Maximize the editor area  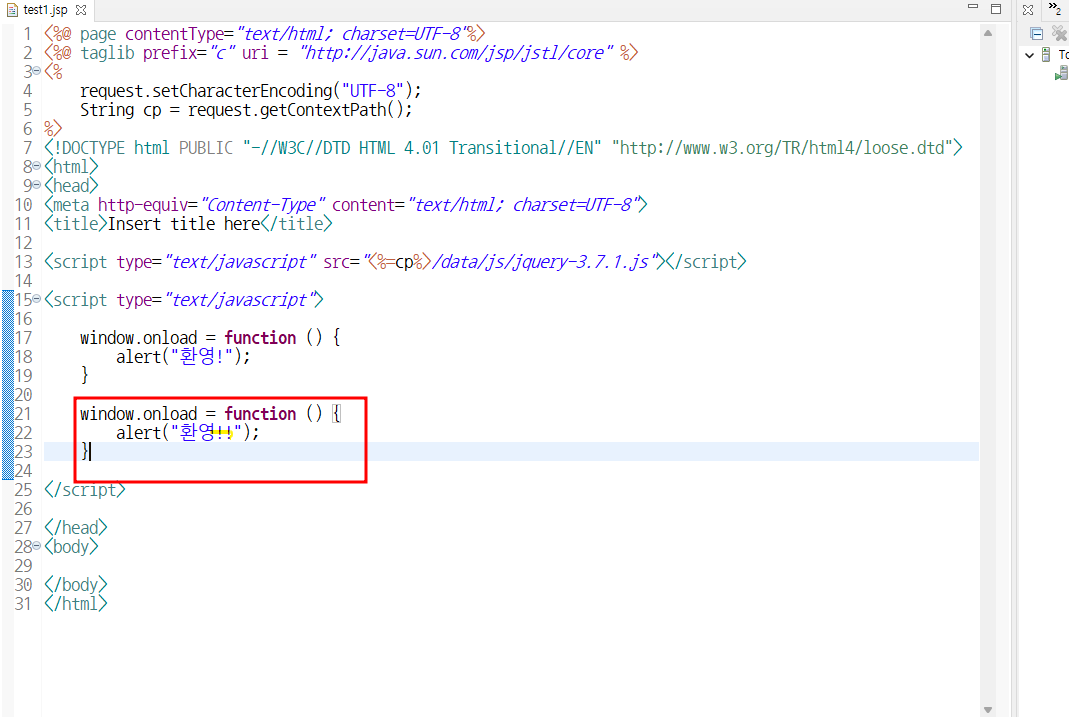[x=995, y=9]
